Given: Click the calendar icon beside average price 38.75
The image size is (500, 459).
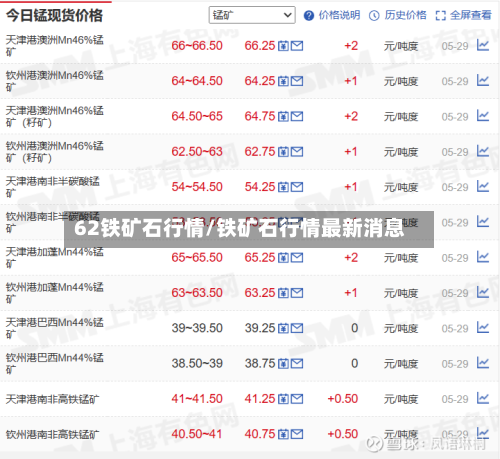Looking at the screenshot, I should pyautogui.click(x=283, y=364).
